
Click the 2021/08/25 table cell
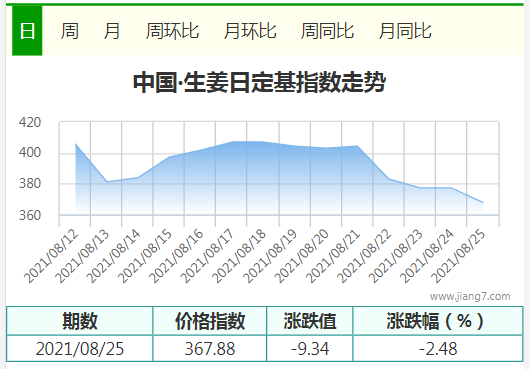[x=80, y=349]
